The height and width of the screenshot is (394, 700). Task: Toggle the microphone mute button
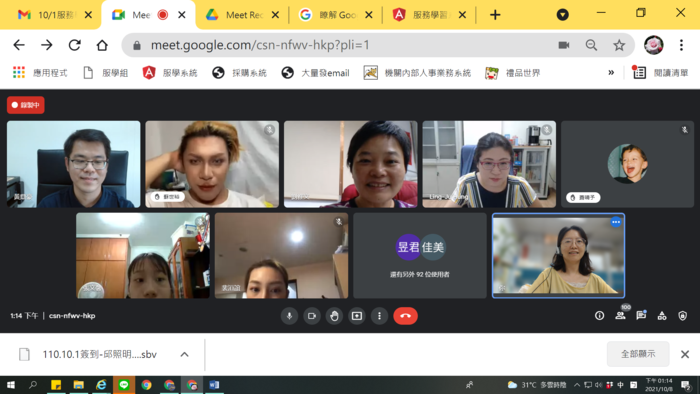pyautogui.click(x=289, y=316)
